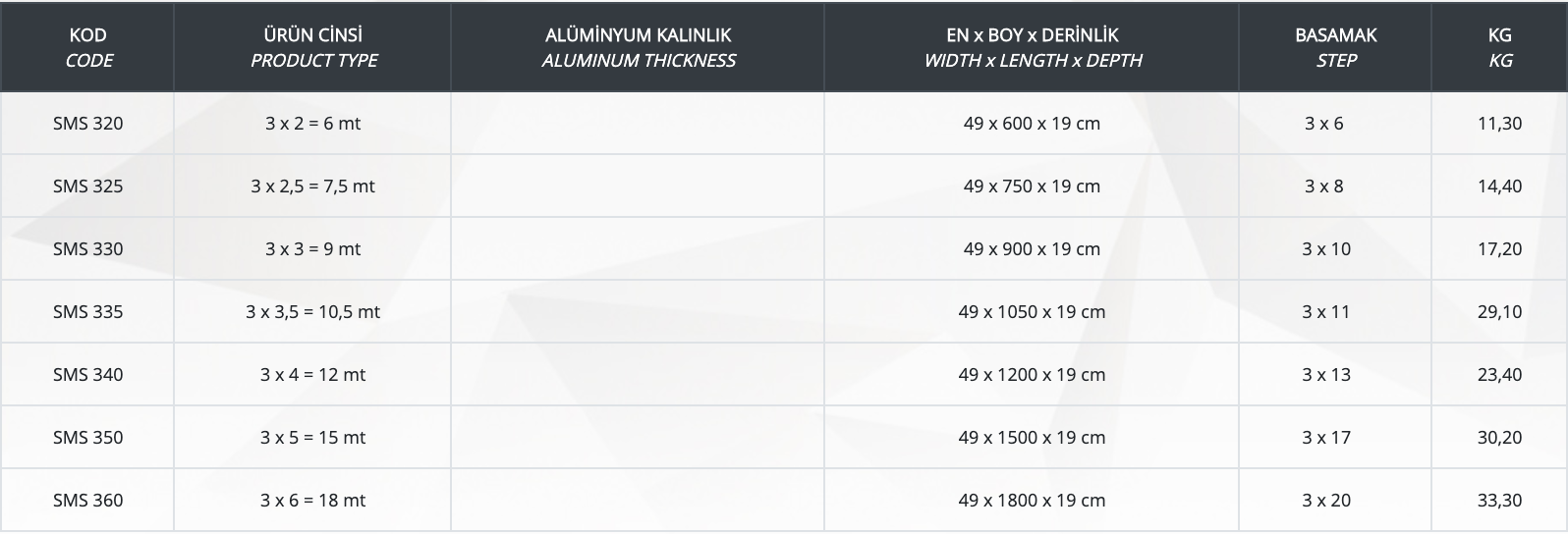Select the BASAMAK / STEP column header
This screenshot has height=534, width=1568.
point(1335,47)
